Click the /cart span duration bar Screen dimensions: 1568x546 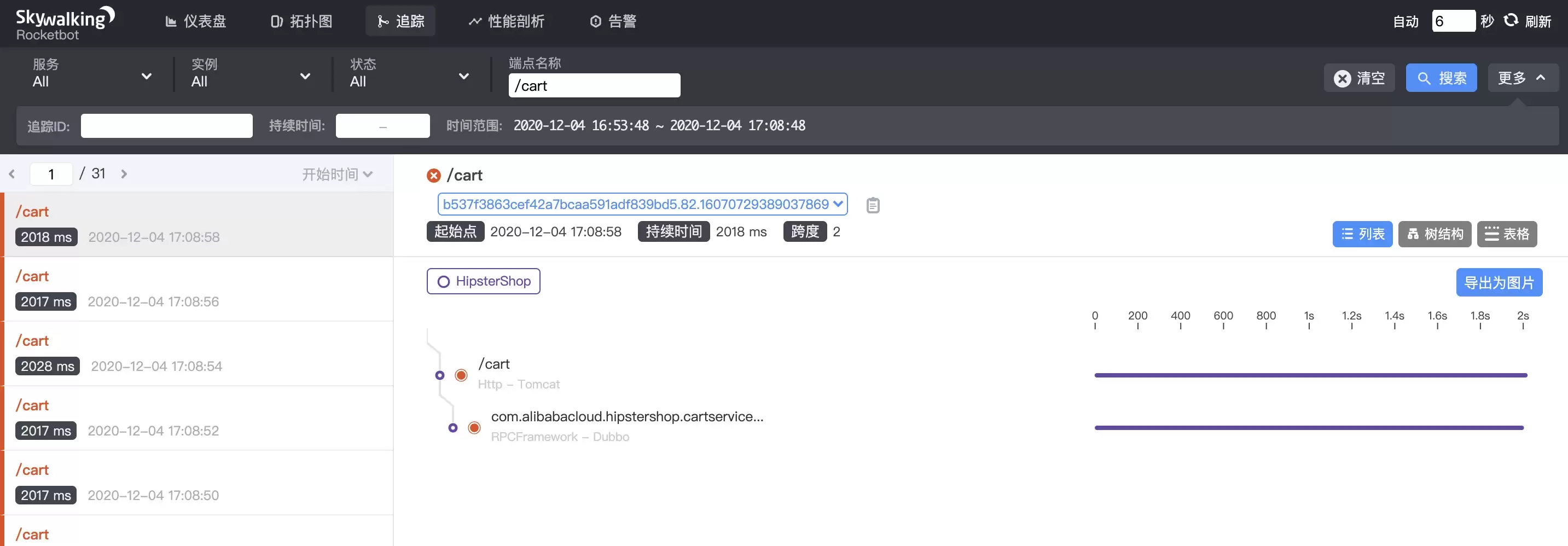1310,375
